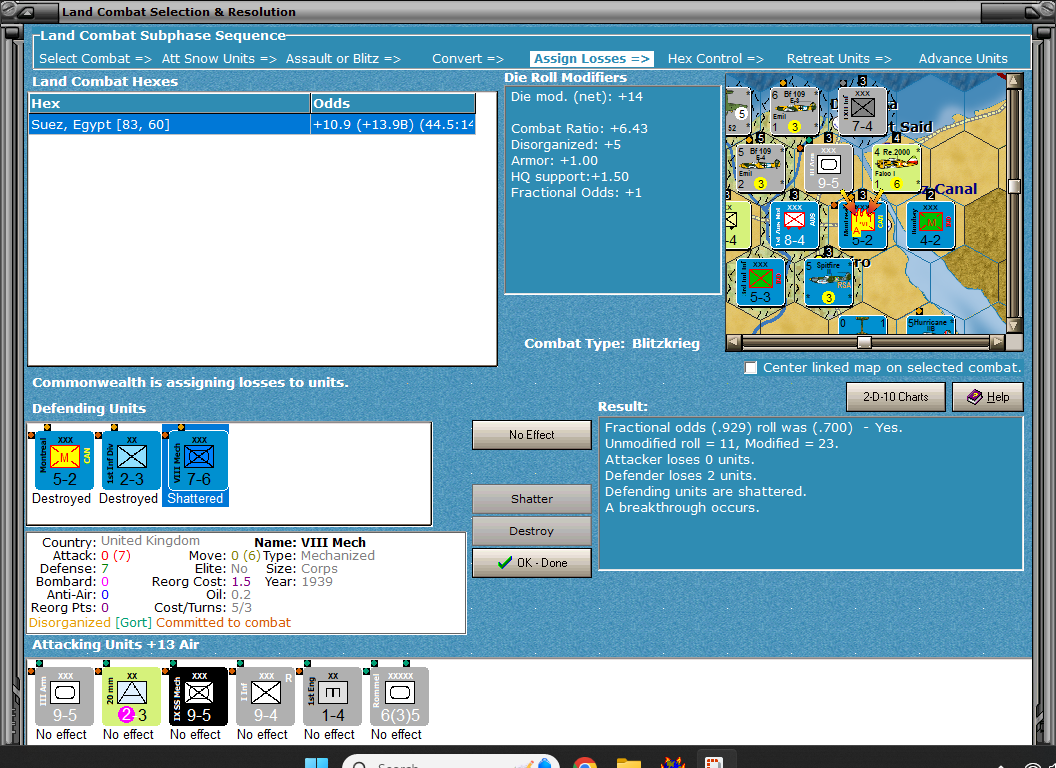Click the No Effect button
This screenshot has height=768, width=1056.
tap(531, 435)
